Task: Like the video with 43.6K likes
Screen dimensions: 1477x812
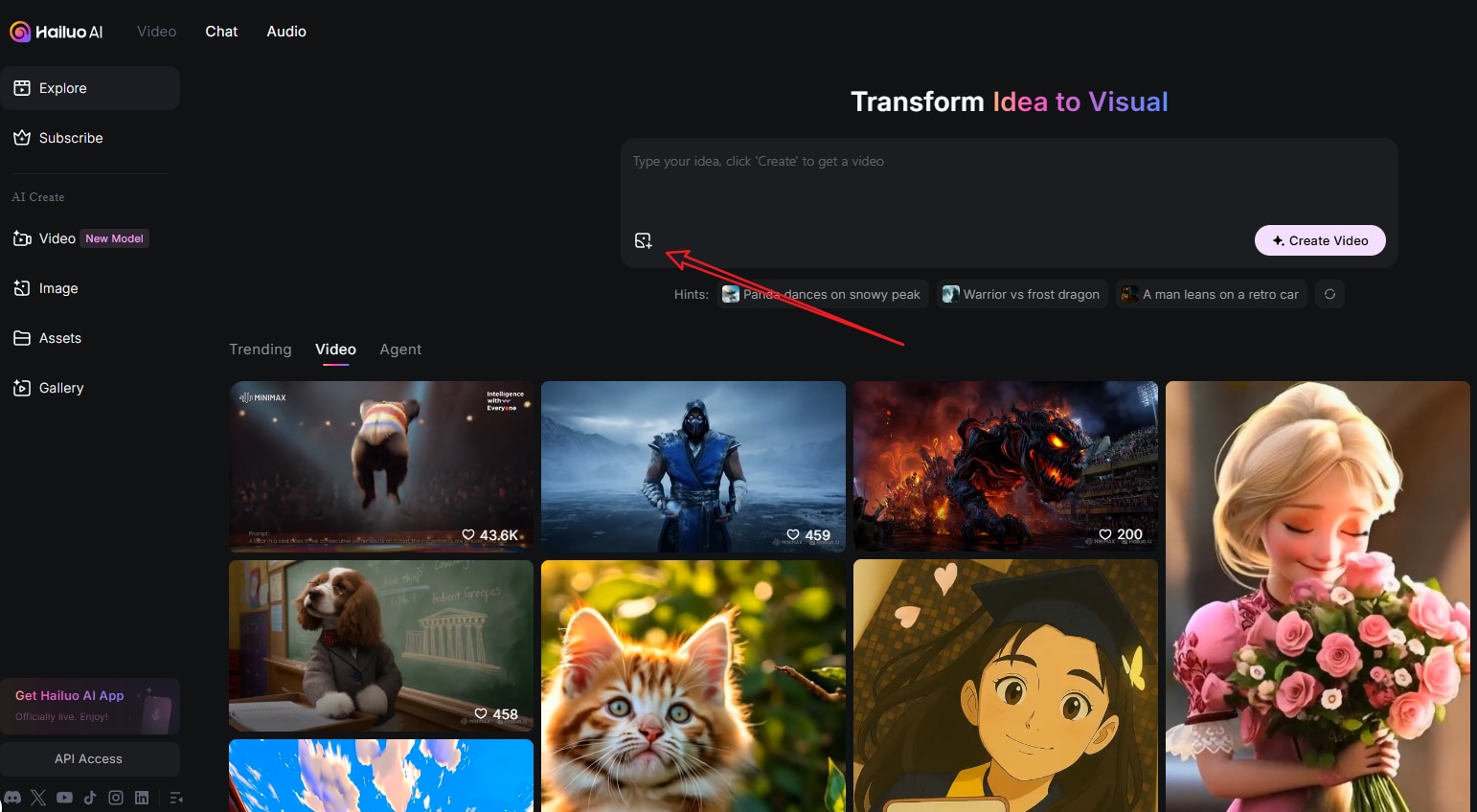Action: click(468, 535)
